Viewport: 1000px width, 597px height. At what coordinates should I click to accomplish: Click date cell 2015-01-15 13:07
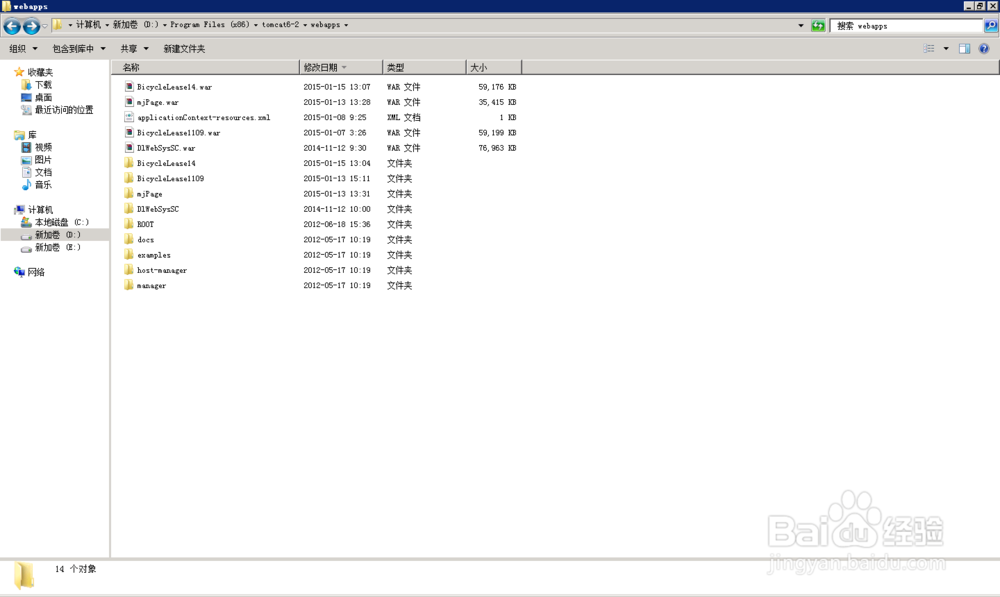click(x=337, y=87)
